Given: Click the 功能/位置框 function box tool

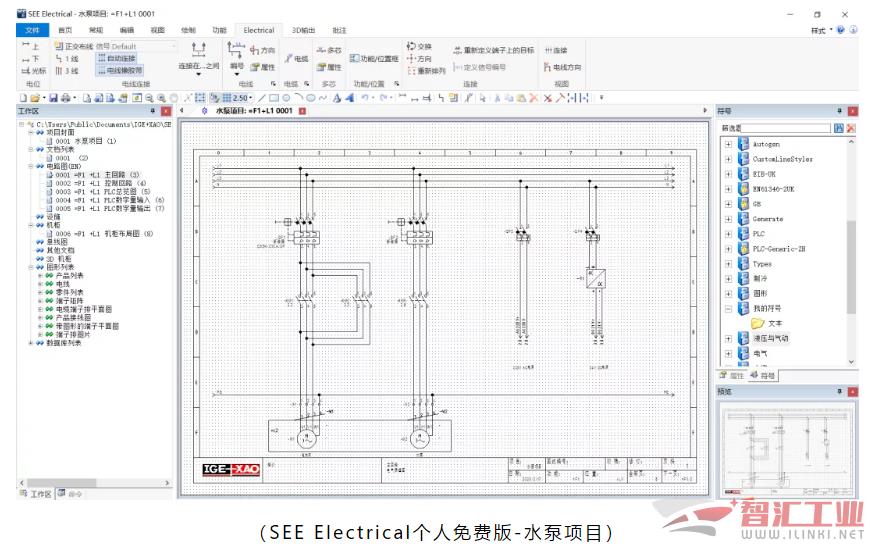Looking at the screenshot, I should click(x=374, y=59).
